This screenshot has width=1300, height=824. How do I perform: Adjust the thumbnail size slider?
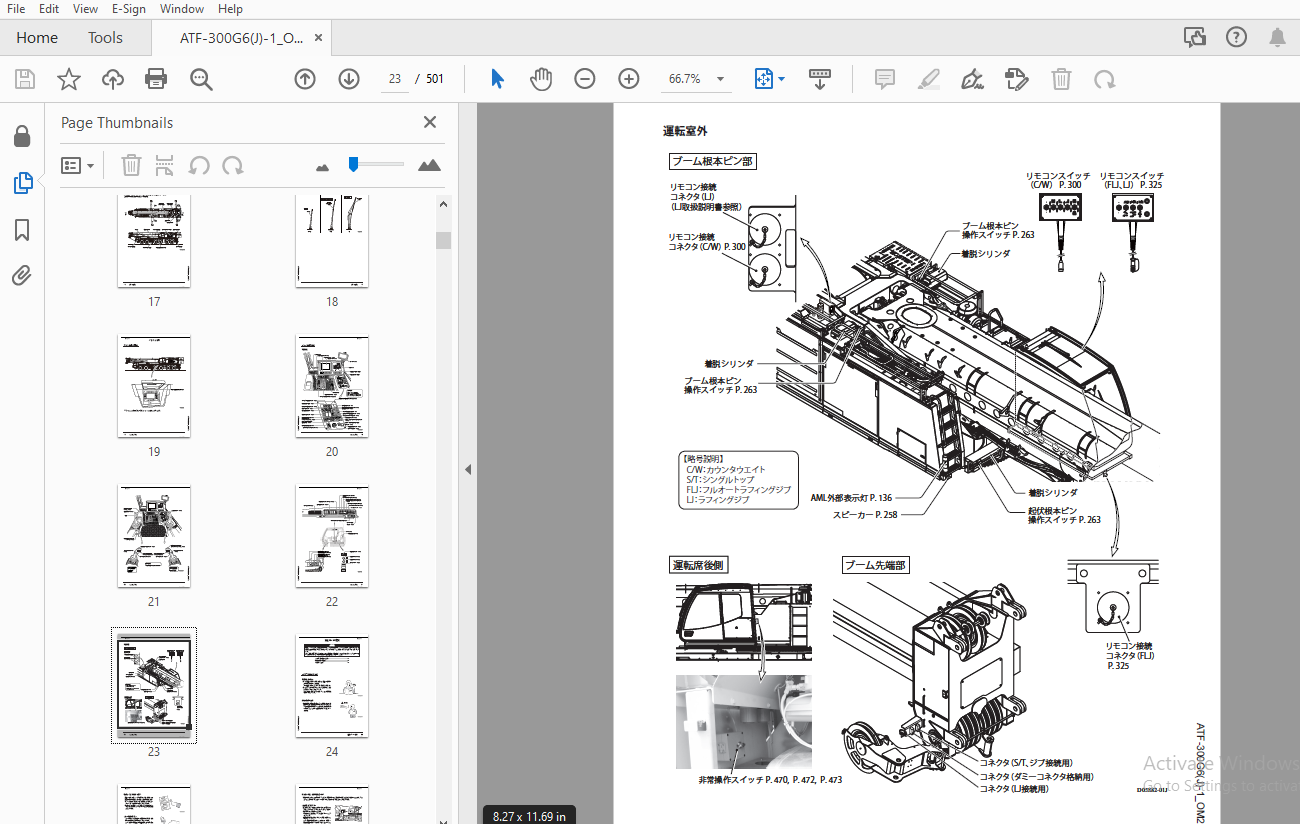click(x=353, y=164)
